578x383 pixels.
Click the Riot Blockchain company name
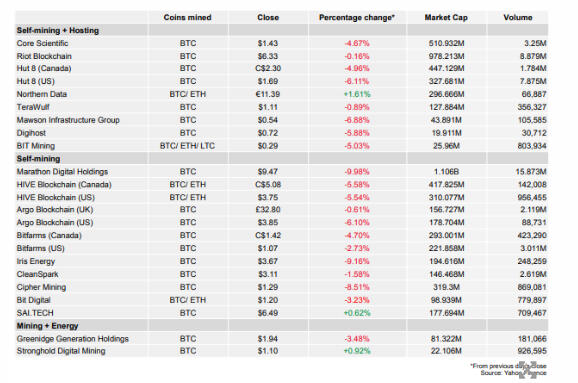(x=44, y=56)
